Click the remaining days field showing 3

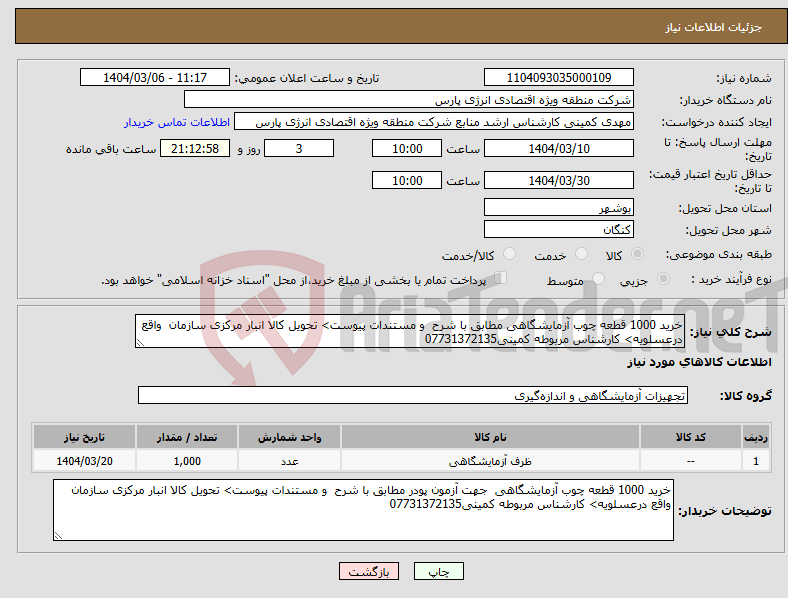tap(299, 149)
